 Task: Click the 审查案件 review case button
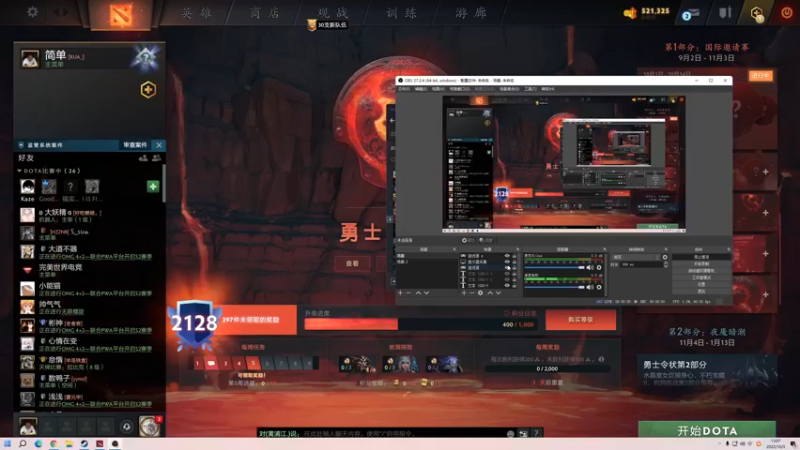[x=135, y=145]
